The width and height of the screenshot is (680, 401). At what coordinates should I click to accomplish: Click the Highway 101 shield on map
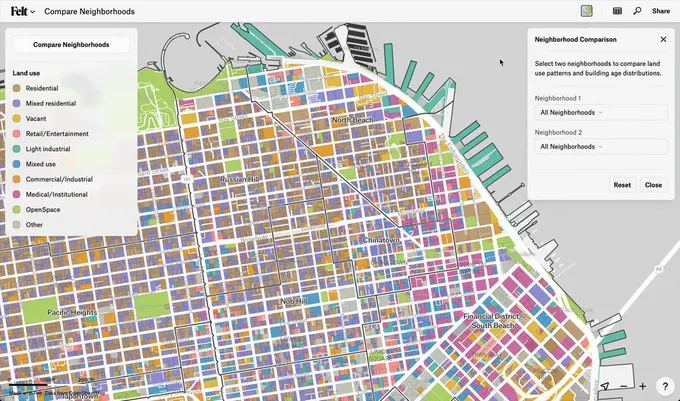(x=187, y=179)
